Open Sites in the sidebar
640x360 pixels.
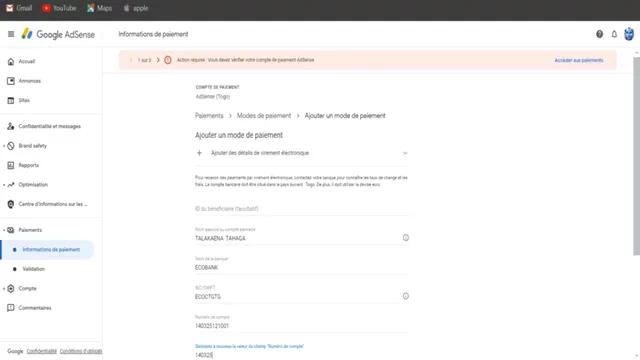click(x=24, y=100)
